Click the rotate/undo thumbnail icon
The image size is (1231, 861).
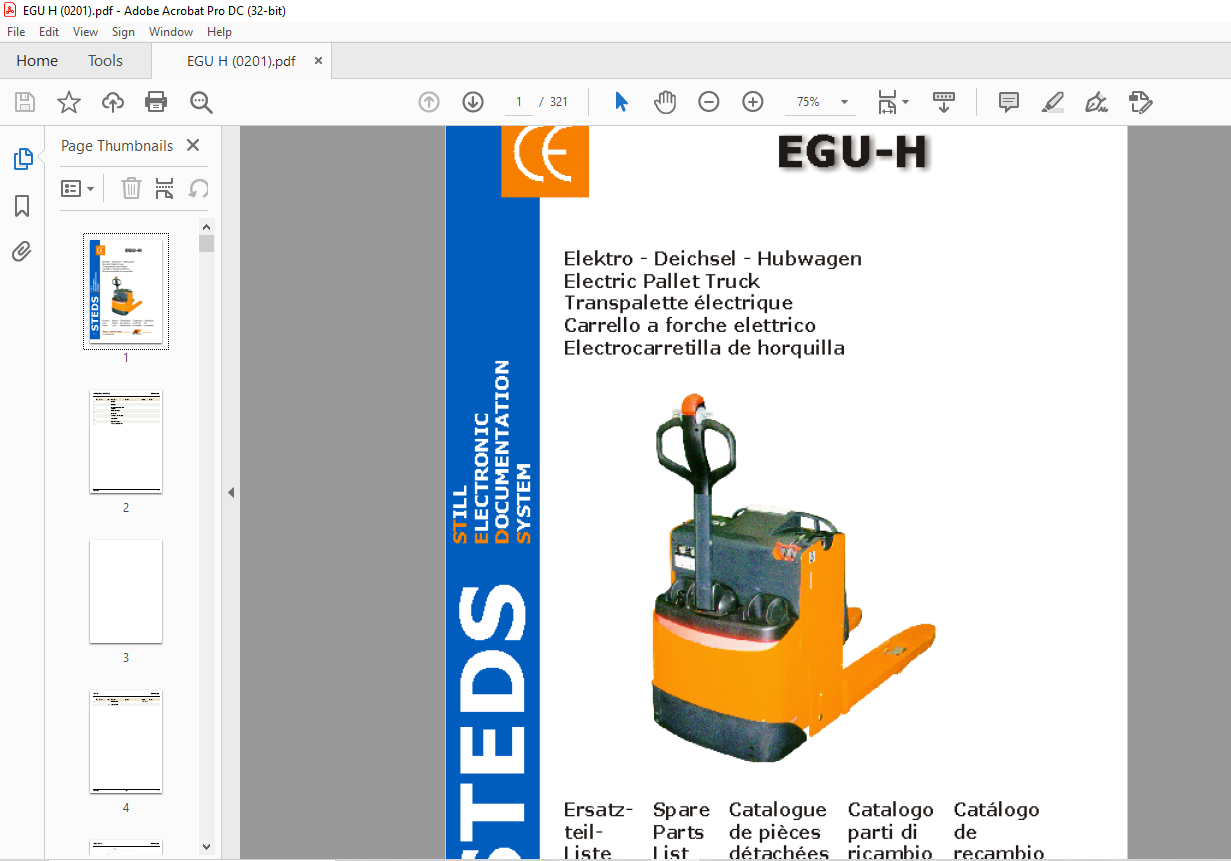(x=199, y=188)
